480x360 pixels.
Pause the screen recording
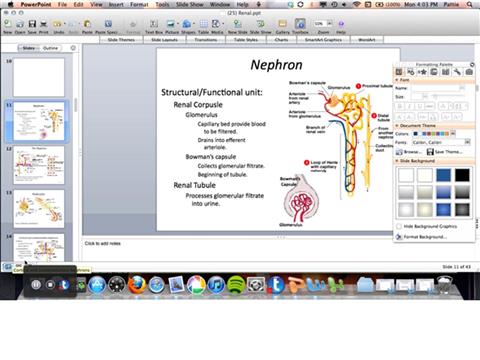click(x=36, y=285)
